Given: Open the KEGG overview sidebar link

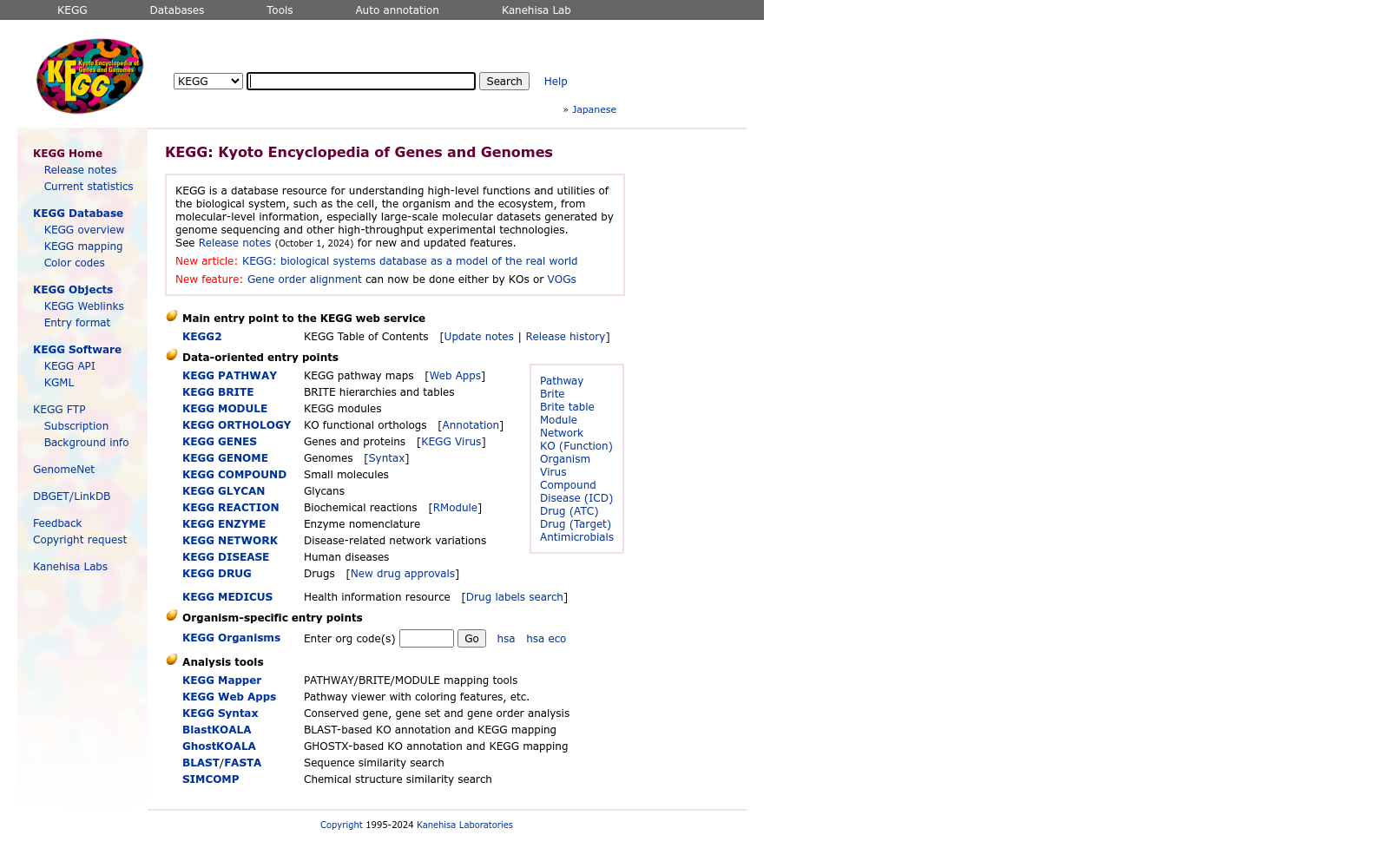Looking at the screenshot, I should [x=84, y=230].
